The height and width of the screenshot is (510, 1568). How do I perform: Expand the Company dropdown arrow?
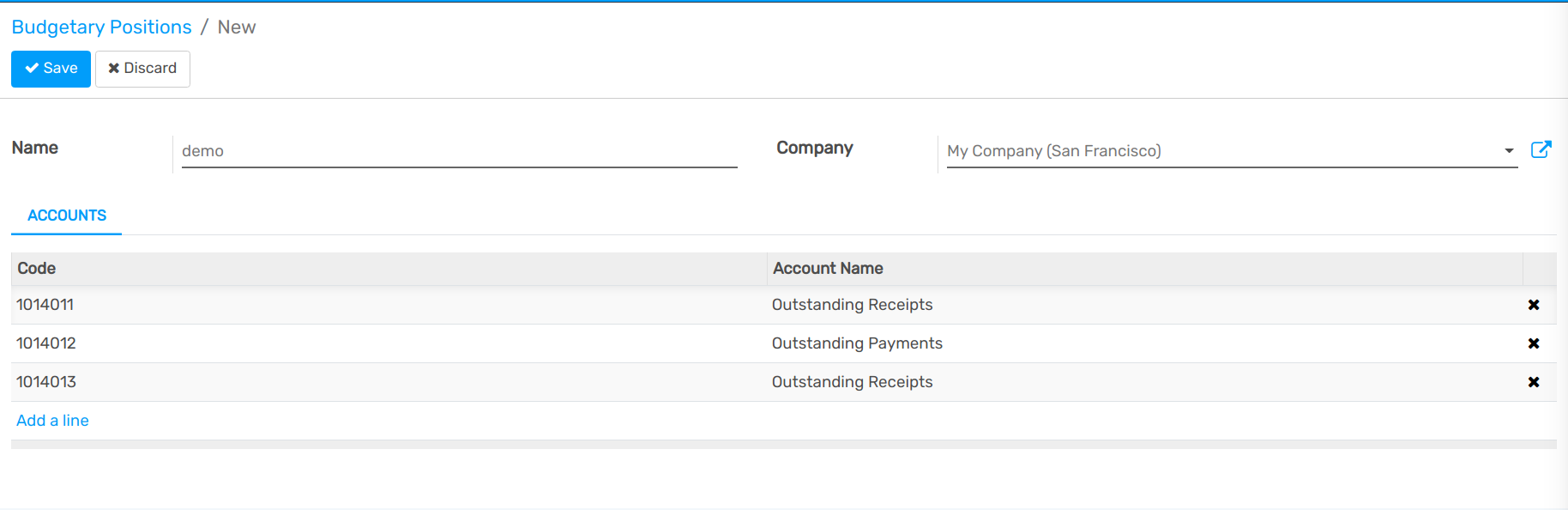[1509, 151]
